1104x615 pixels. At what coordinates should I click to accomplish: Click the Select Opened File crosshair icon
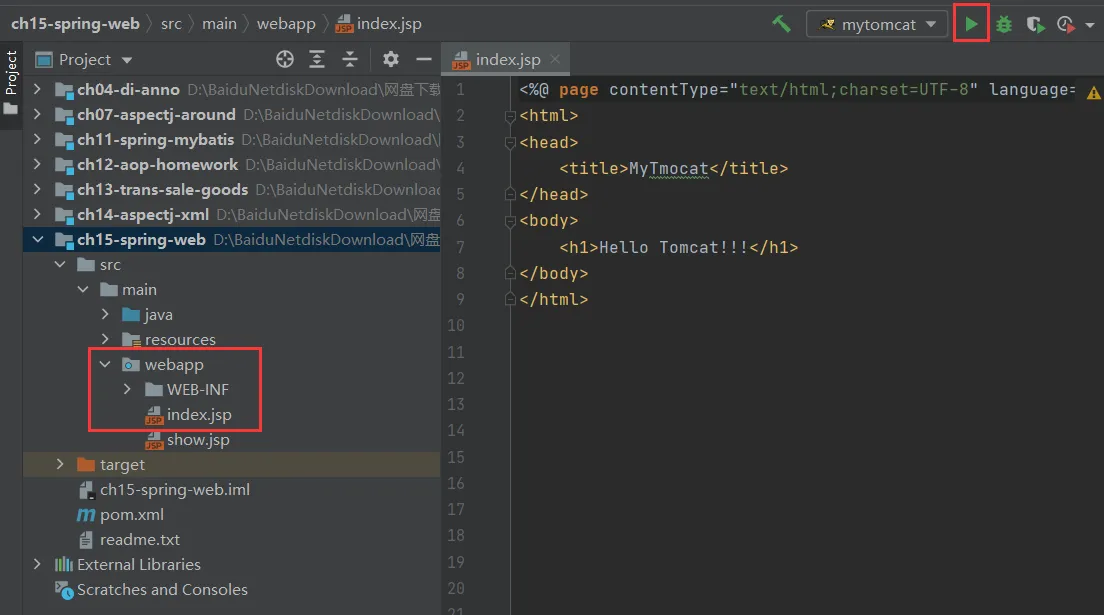click(284, 59)
